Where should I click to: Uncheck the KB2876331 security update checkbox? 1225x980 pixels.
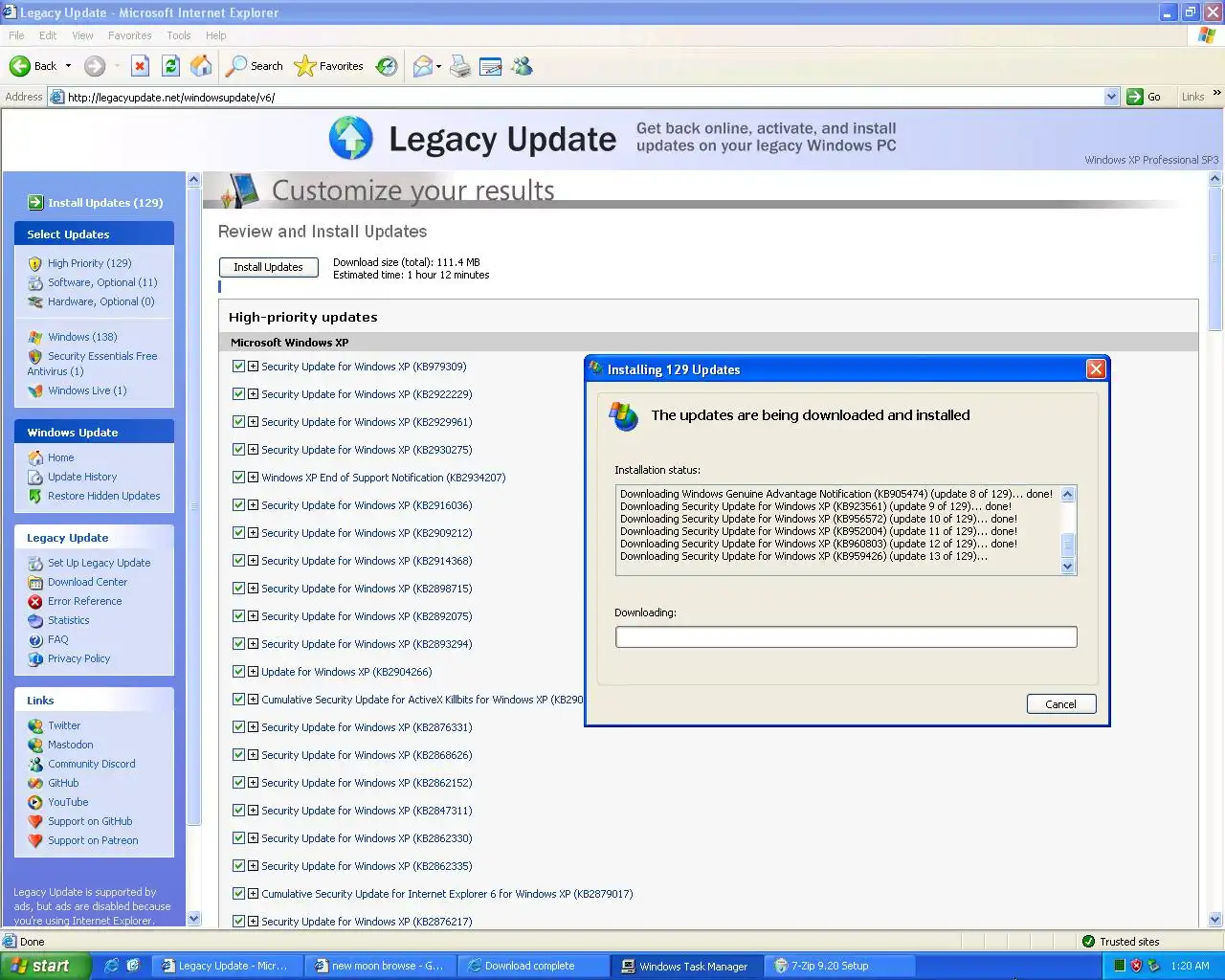pos(238,726)
